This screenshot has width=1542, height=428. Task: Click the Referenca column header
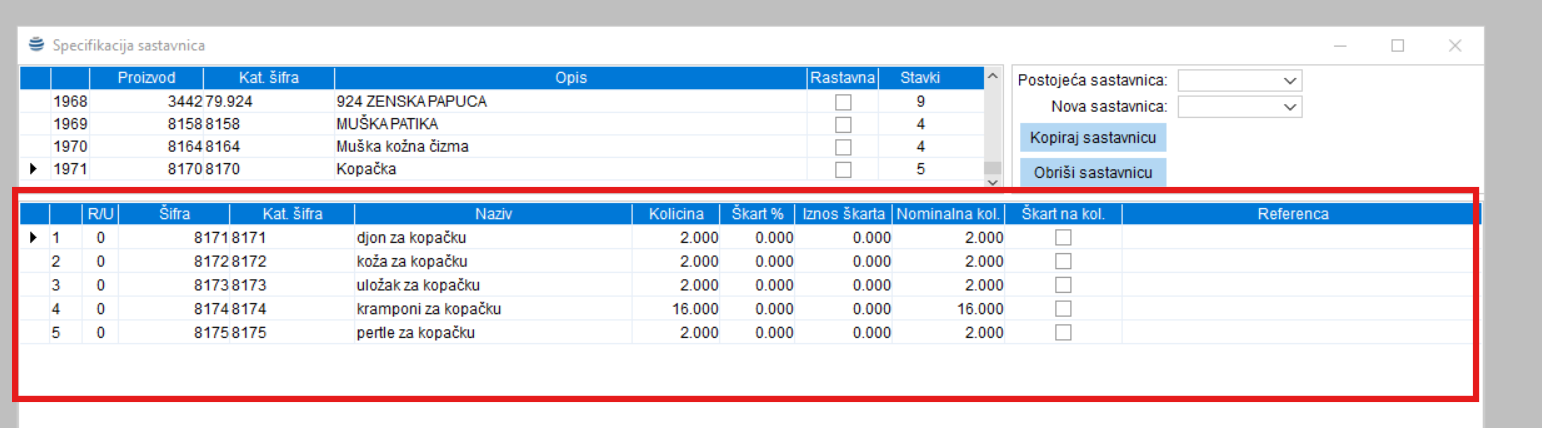[1292, 214]
